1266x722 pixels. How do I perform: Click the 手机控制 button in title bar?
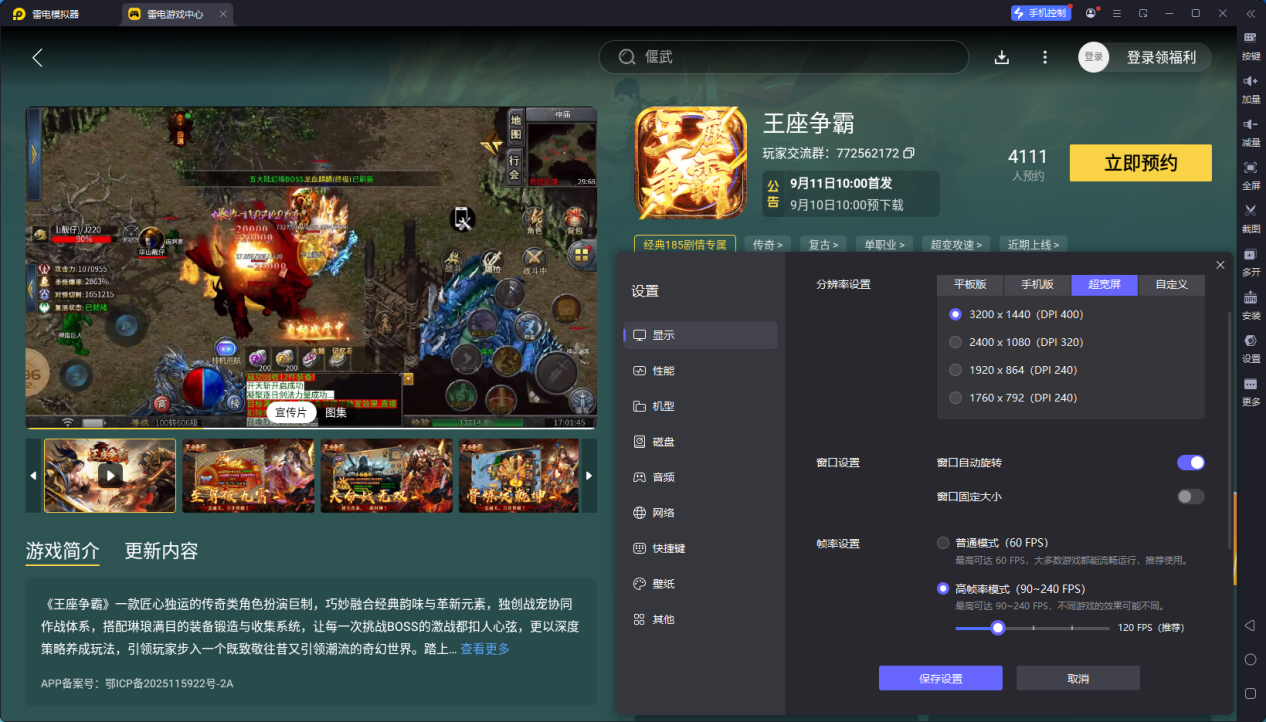1039,14
